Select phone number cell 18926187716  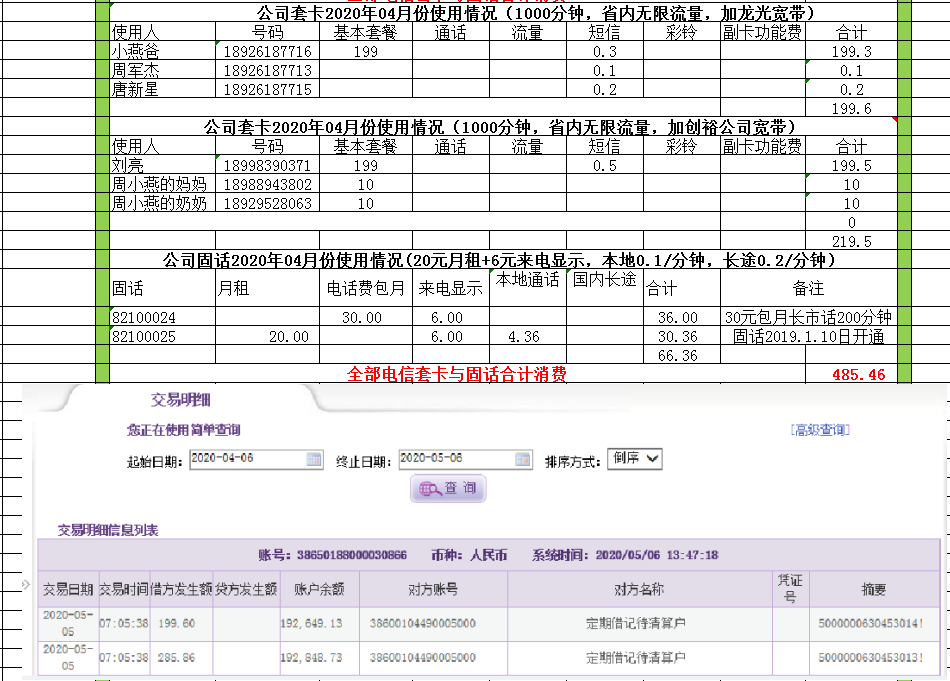(267, 51)
